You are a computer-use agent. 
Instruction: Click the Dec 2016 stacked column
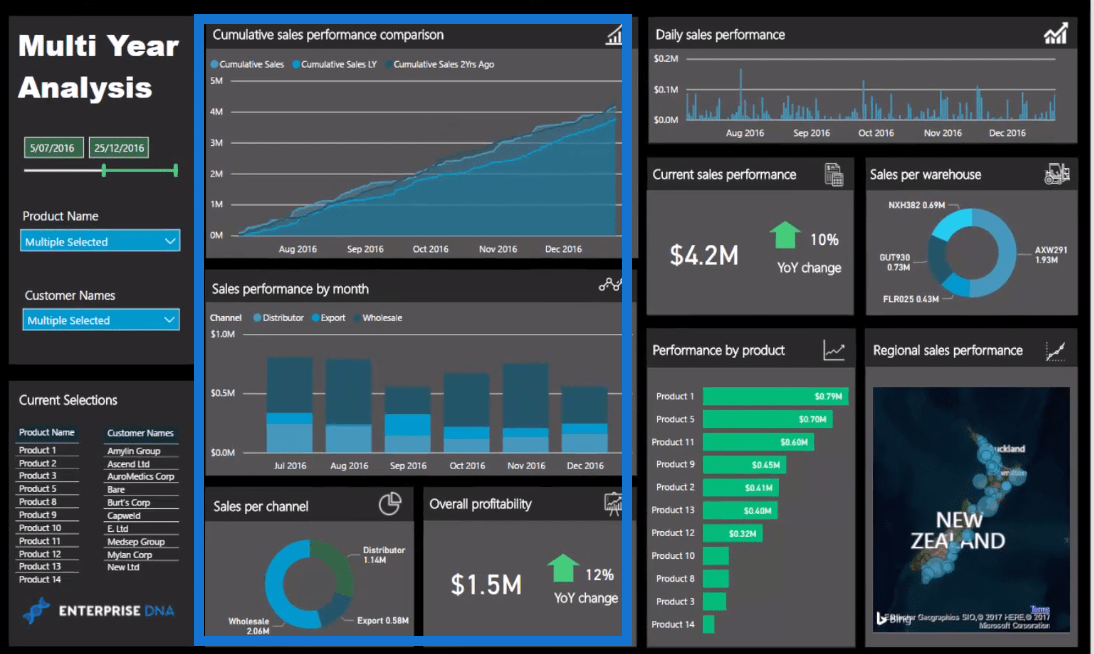[585, 419]
